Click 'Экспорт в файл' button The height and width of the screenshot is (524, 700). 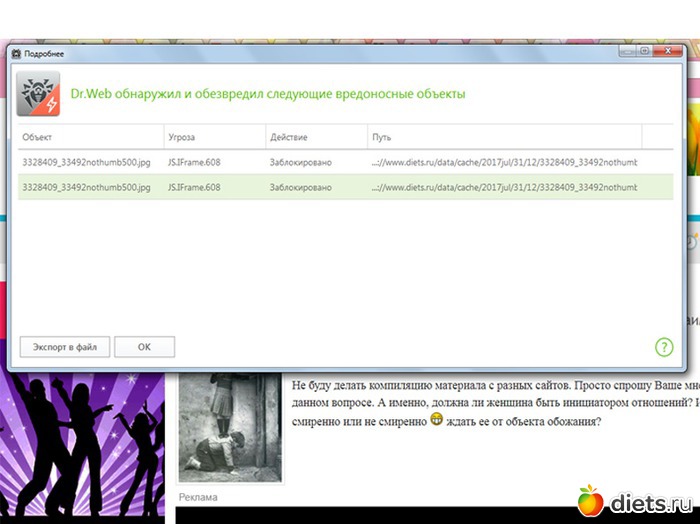(65, 347)
